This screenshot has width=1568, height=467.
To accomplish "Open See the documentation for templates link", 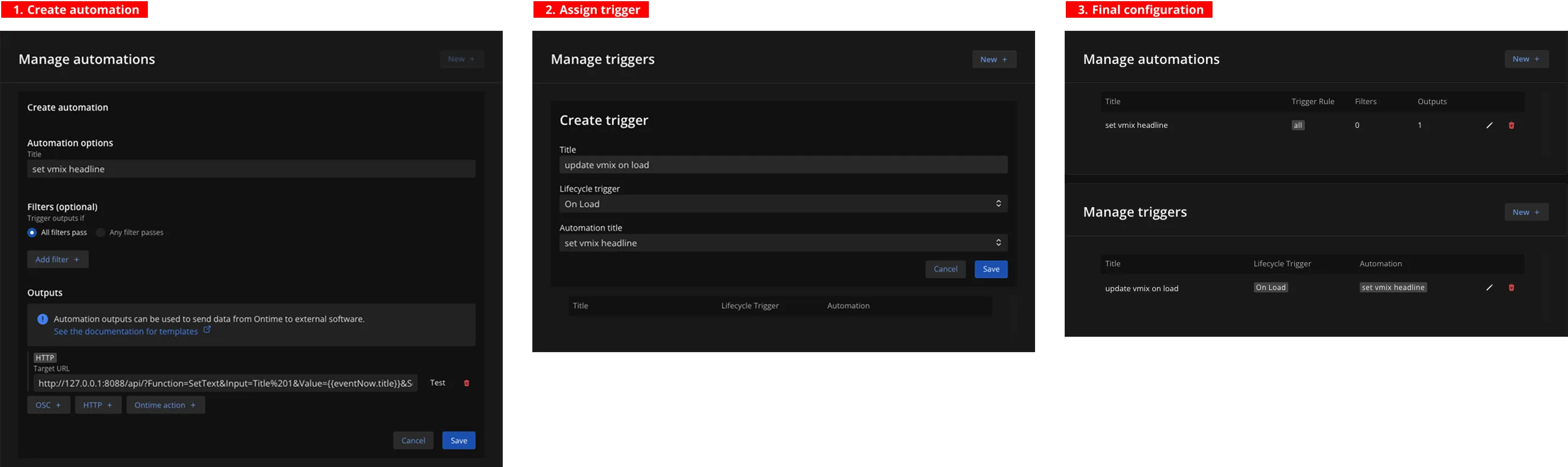I will click(x=125, y=331).
